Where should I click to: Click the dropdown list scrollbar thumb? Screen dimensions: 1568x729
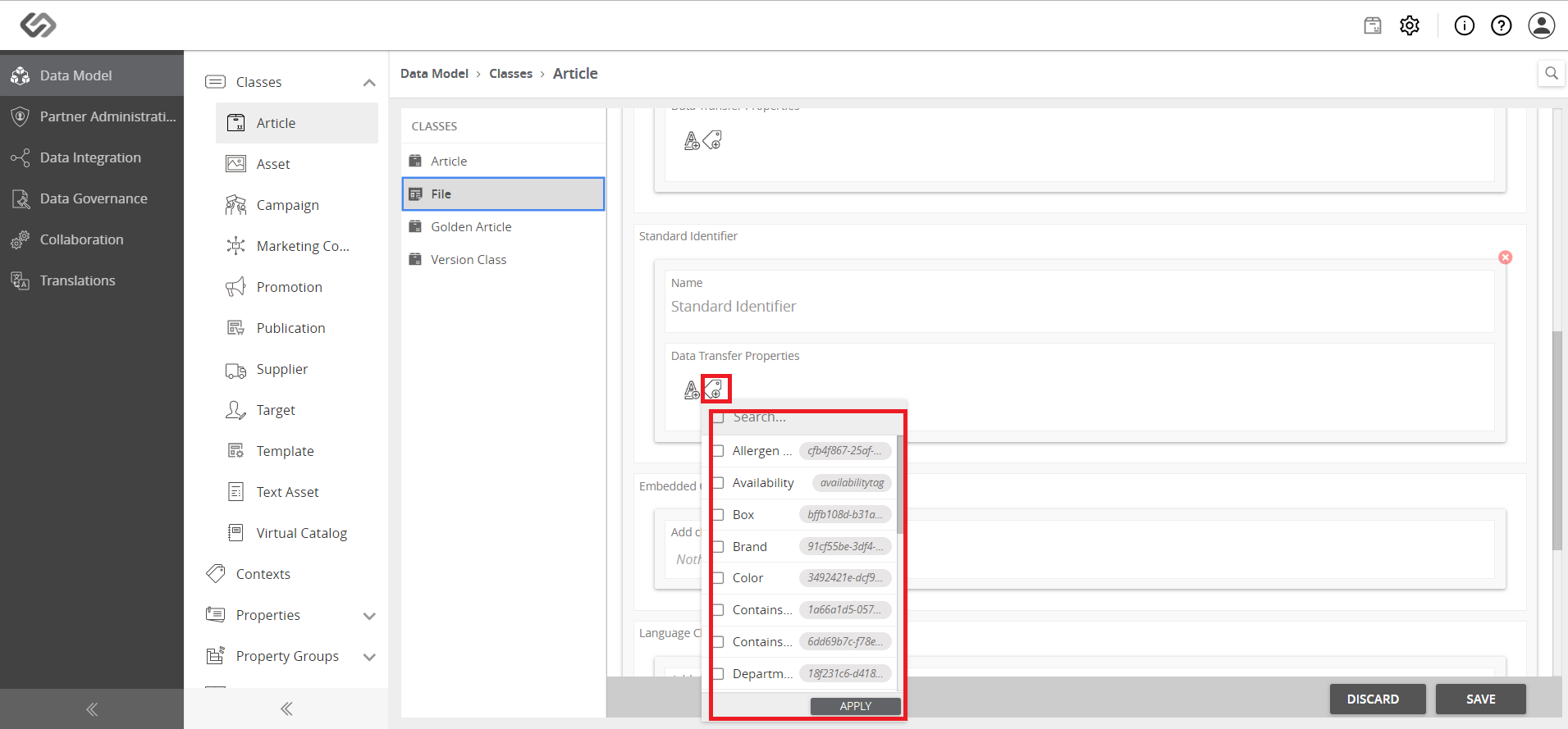coord(900,484)
